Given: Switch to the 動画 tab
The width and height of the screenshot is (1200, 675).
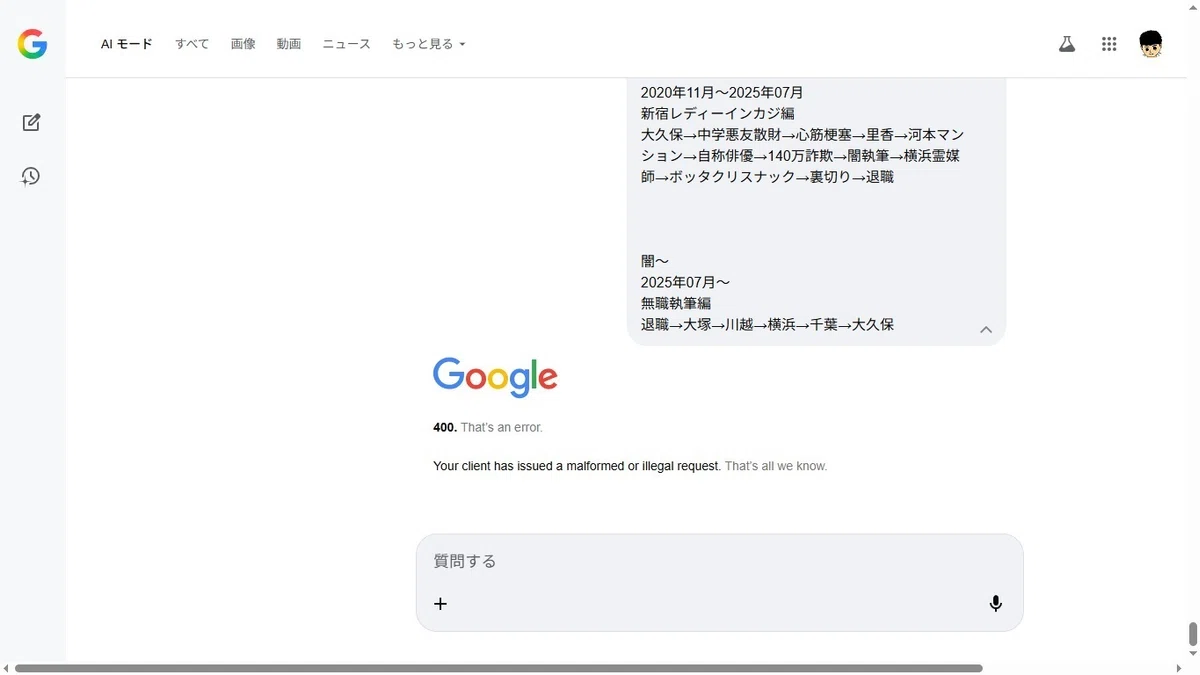Looking at the screenshot, I should pyautogui.click(x=289, y=44).
